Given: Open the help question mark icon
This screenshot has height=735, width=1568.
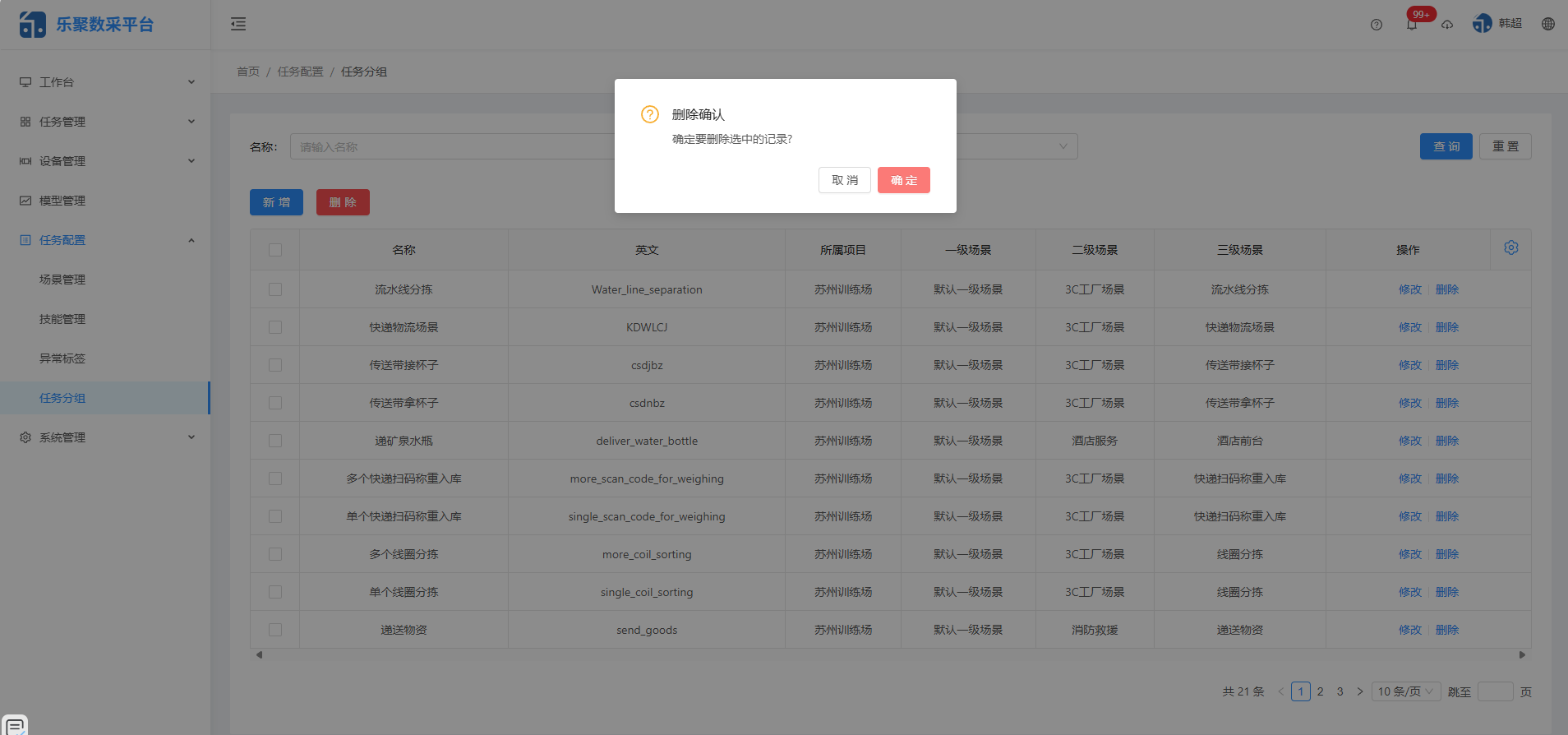Looking at the screenshot, I should [1377, 25].
